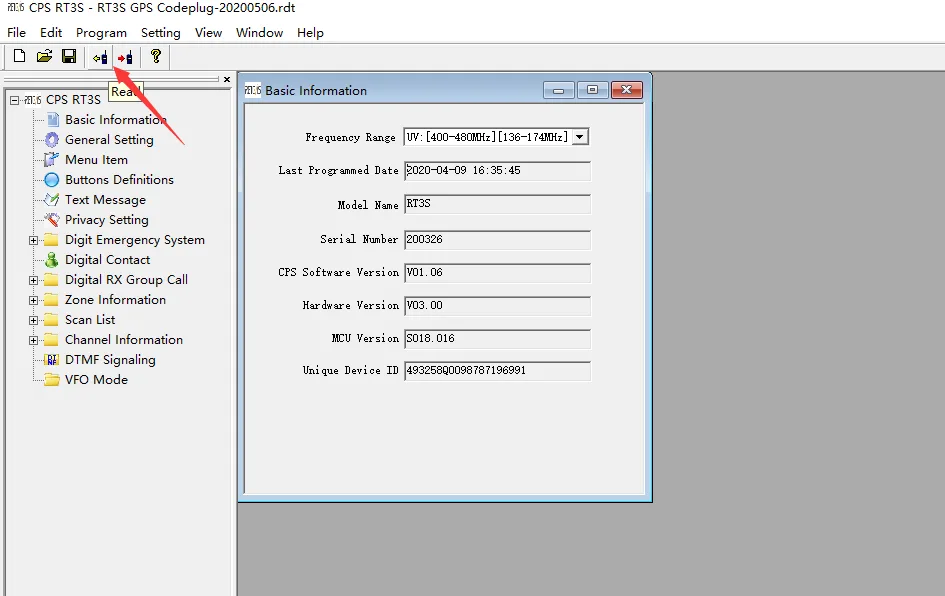Open the View menu

click(209, 33)
